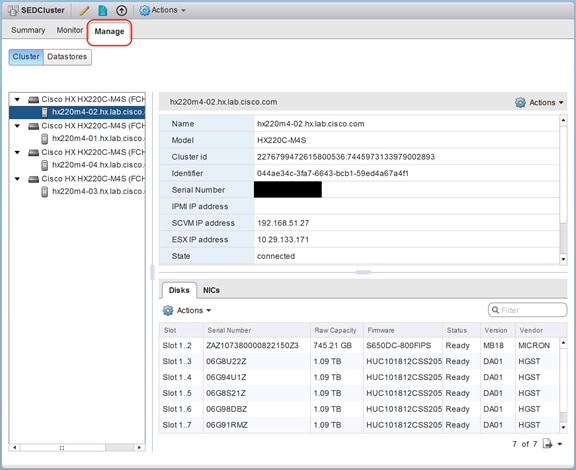Select disk serial 06G8S21Z
The height and width of the screenshot is (470, 576).
[226, 393]
